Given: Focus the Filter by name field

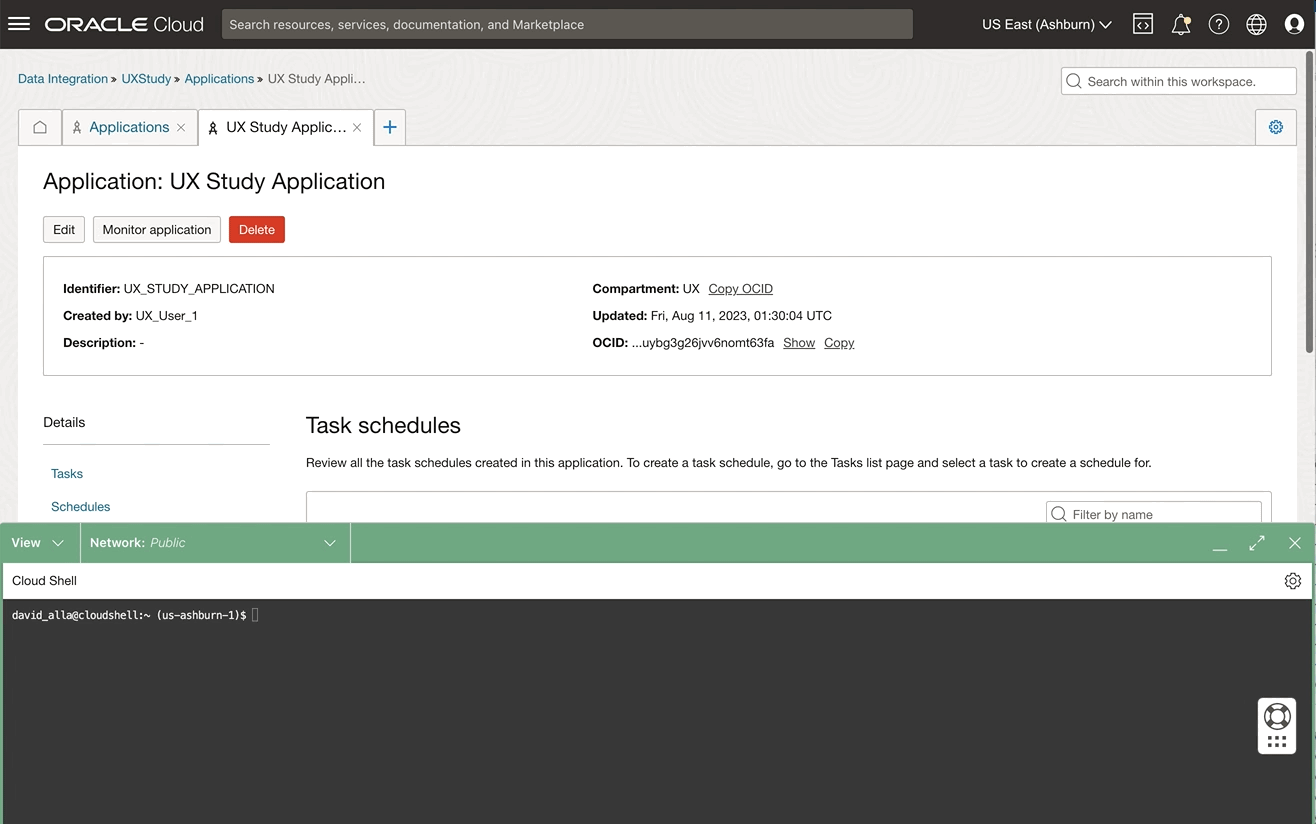Looking at the screenshot, I should (x=1154, y=513).
